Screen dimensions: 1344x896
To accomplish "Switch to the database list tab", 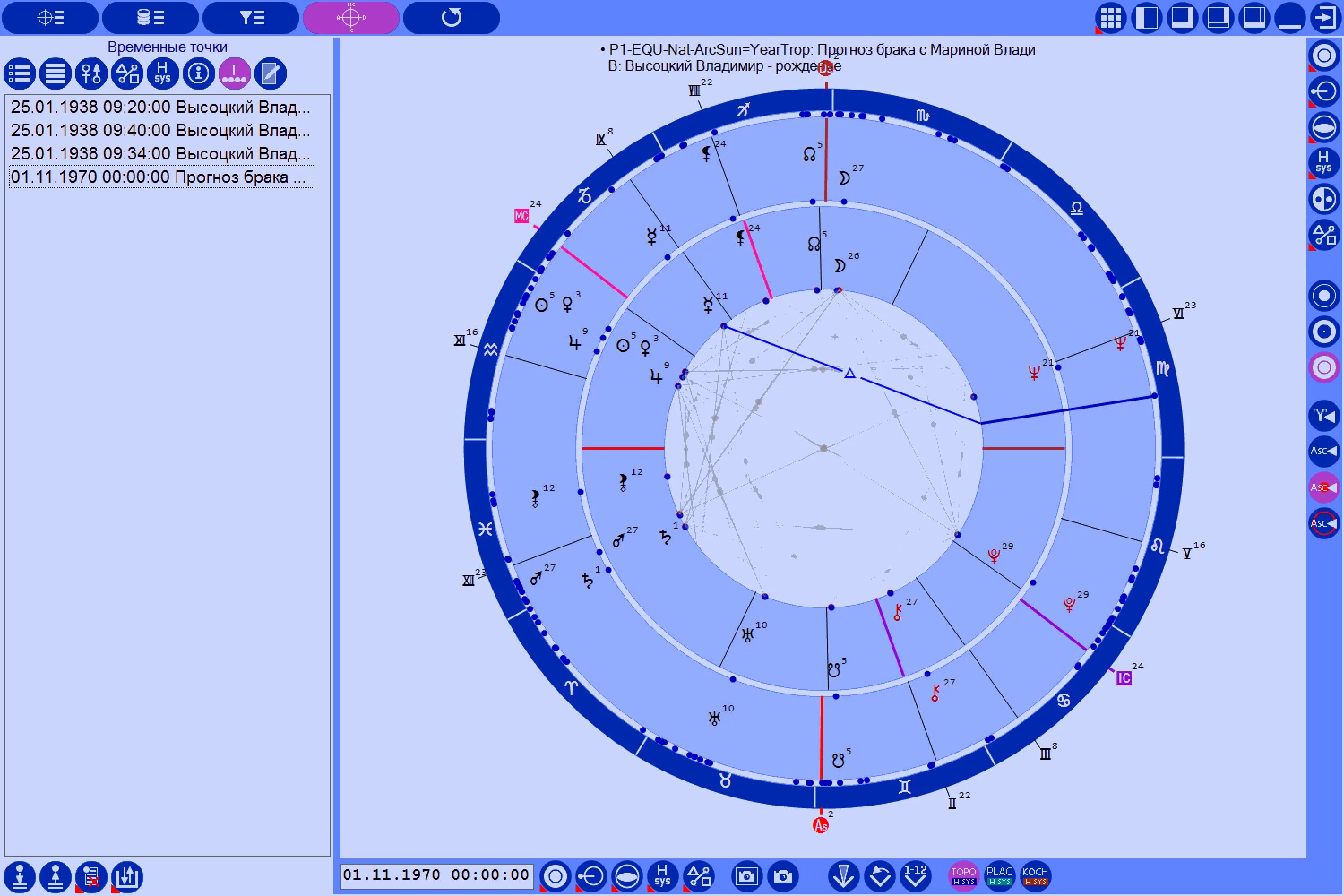I will (150, 18).
